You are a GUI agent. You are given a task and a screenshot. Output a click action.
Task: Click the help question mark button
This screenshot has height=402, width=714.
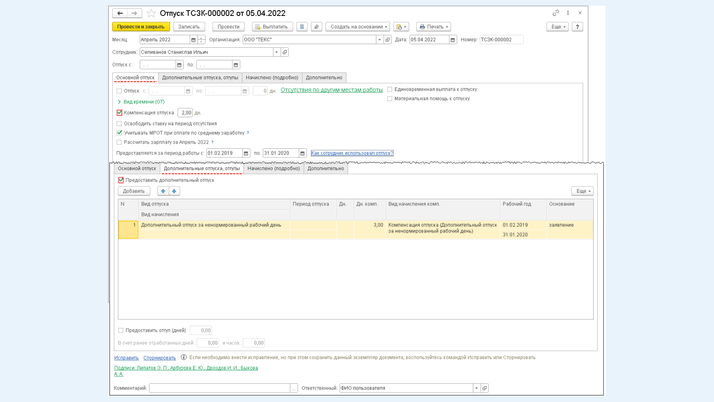(577, 27)
